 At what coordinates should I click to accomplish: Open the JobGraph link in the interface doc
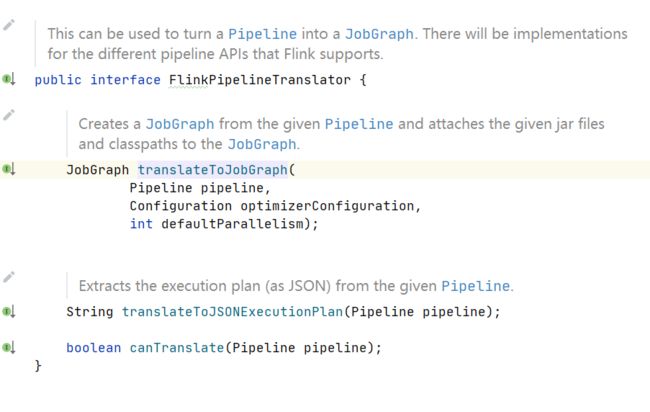tap(379, 34)
